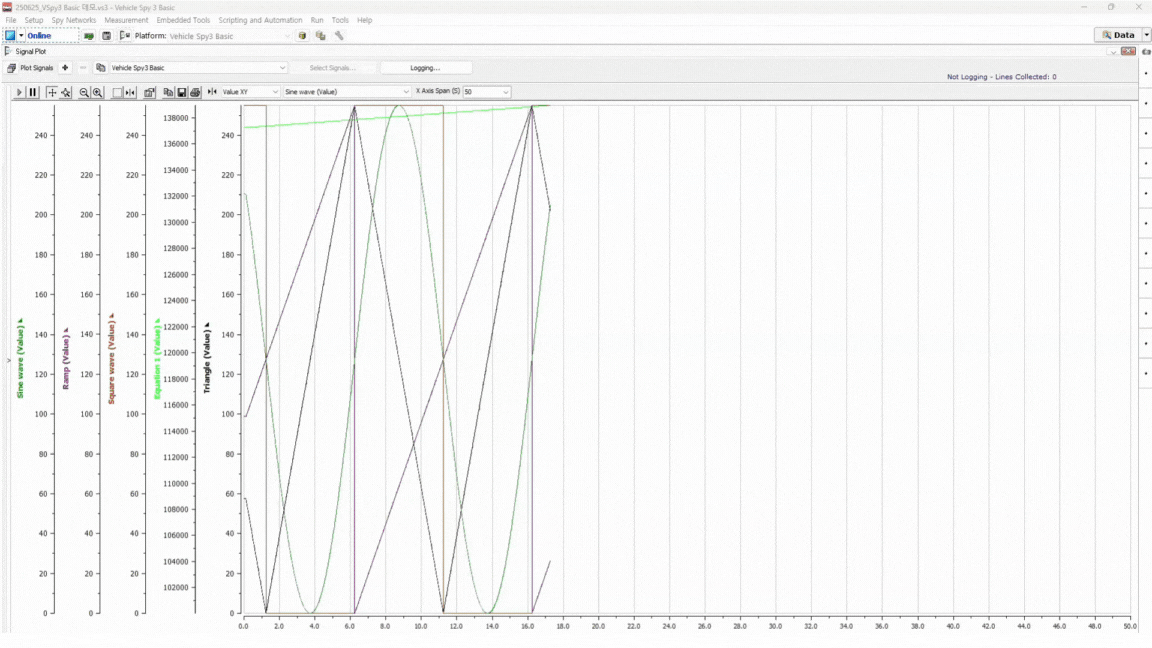Image resolution: width=1152 pixels, height=648 pixels.
Task: Start the signal plot with play button
Action: [19, 92]
